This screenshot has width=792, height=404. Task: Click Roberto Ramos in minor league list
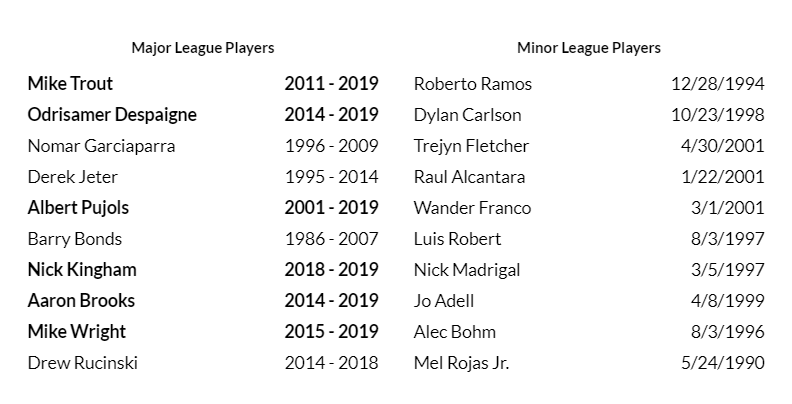[473, 84]
